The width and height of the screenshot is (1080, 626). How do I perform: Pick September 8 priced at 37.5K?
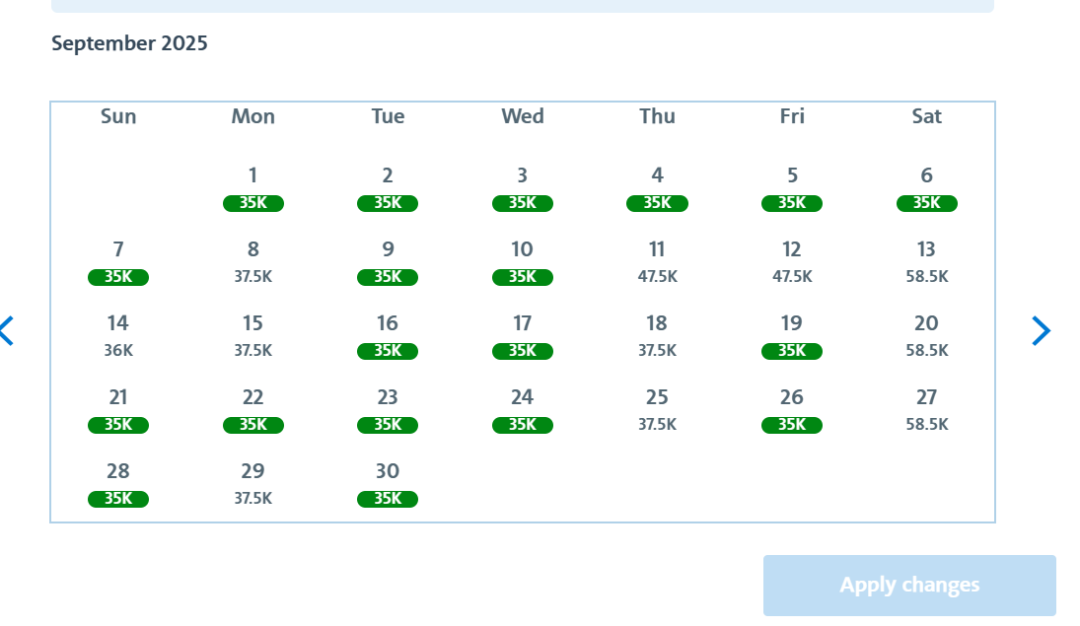[253, 262]
